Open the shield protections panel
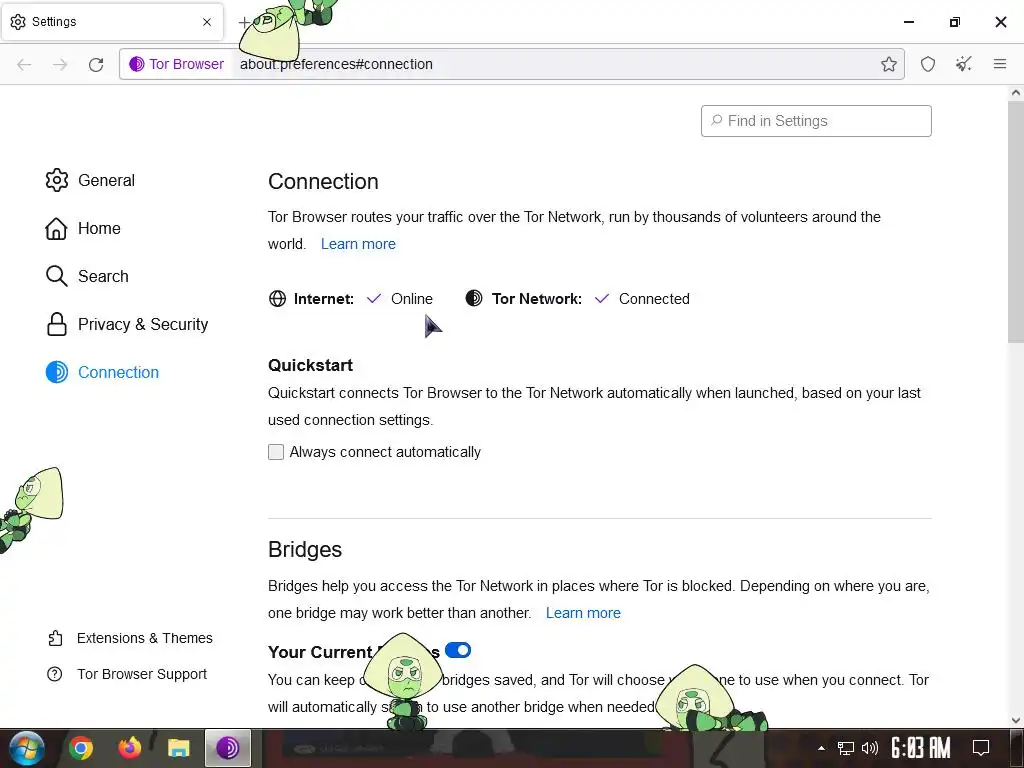1024x768 pixels. click(x=928, y=64)
